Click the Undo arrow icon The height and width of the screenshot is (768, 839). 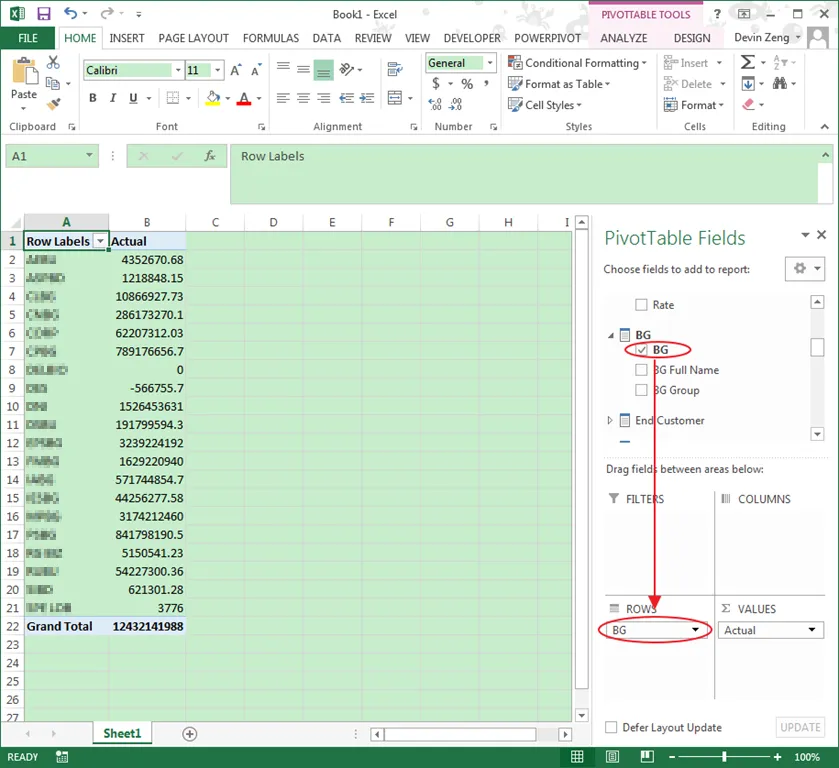click(x=71, y=13)
